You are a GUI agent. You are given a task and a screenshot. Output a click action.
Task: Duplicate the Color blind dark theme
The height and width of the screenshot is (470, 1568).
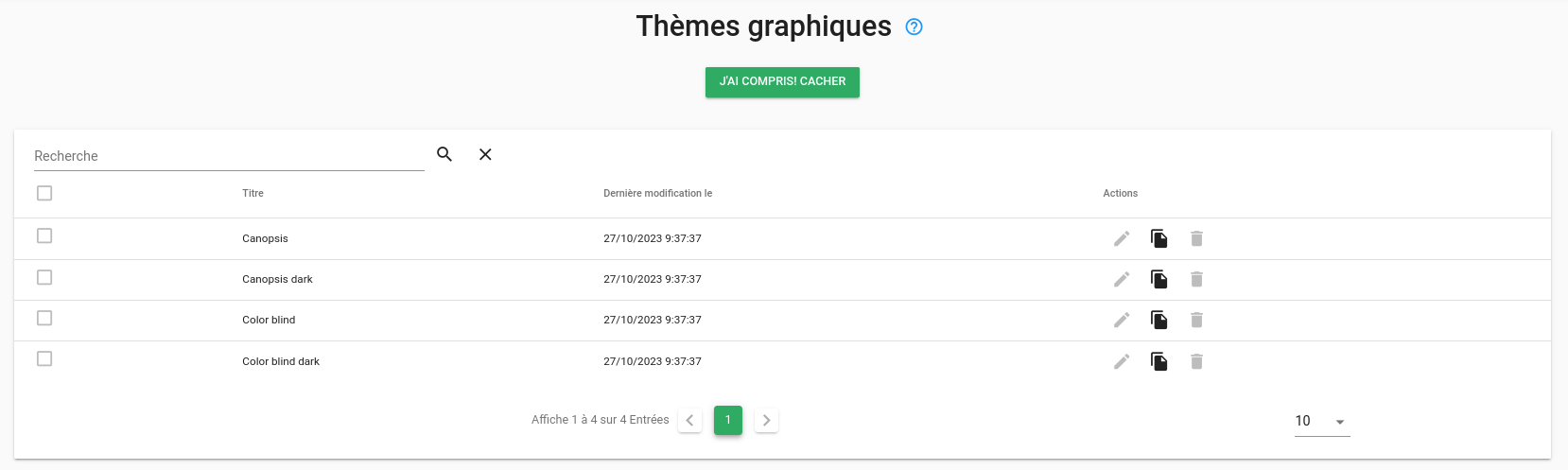tap(1159, 361)
